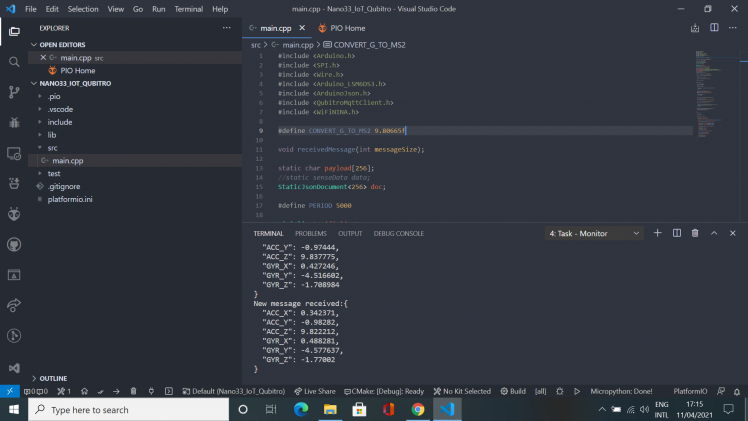Image resolution: width=748 pixels, height=421 pixels.
Task: Split the editor right
Action: click(x=715, y=28)
